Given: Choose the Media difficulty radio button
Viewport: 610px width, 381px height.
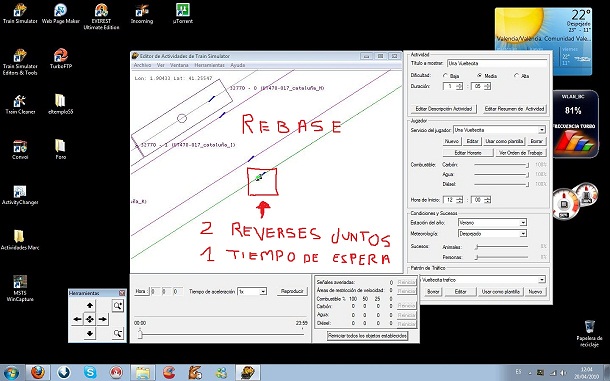Looking at the screenshot, I should [x=480, y=76].
